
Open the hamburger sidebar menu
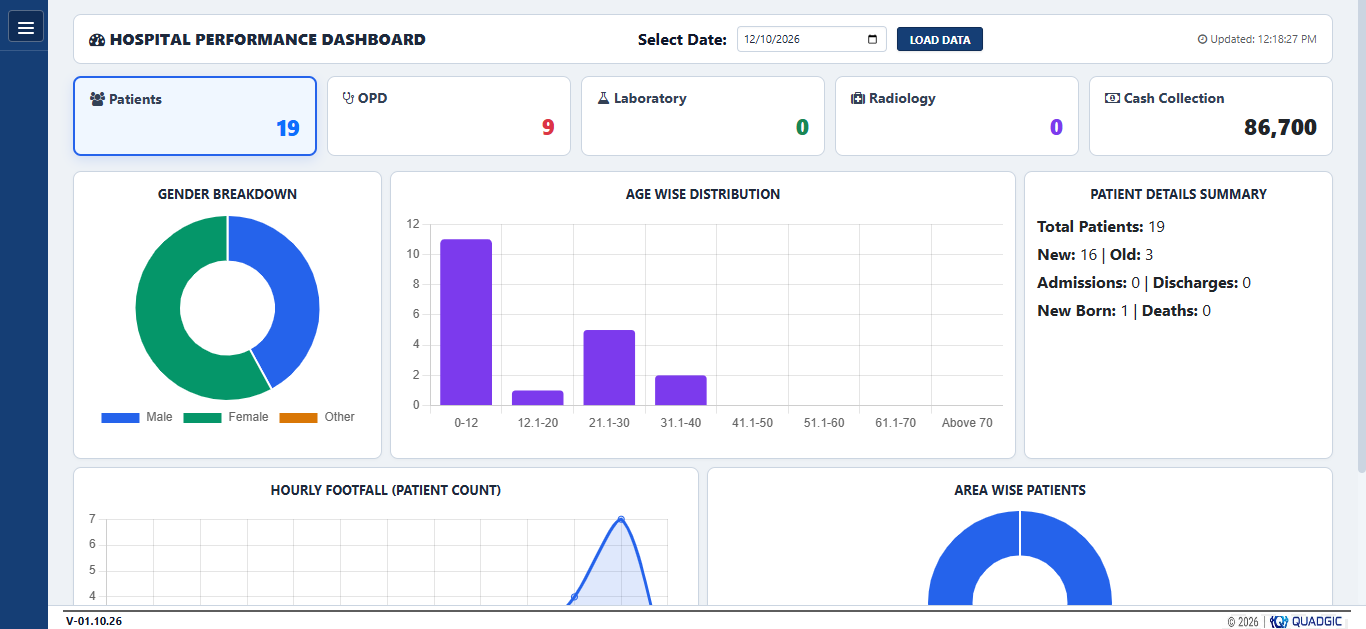[x=26, y=27]
